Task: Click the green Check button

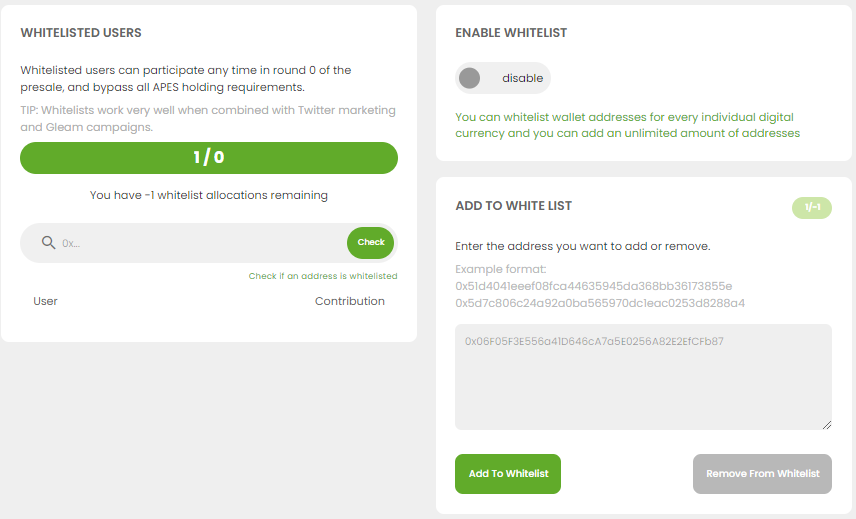Action: coord(371,242)
